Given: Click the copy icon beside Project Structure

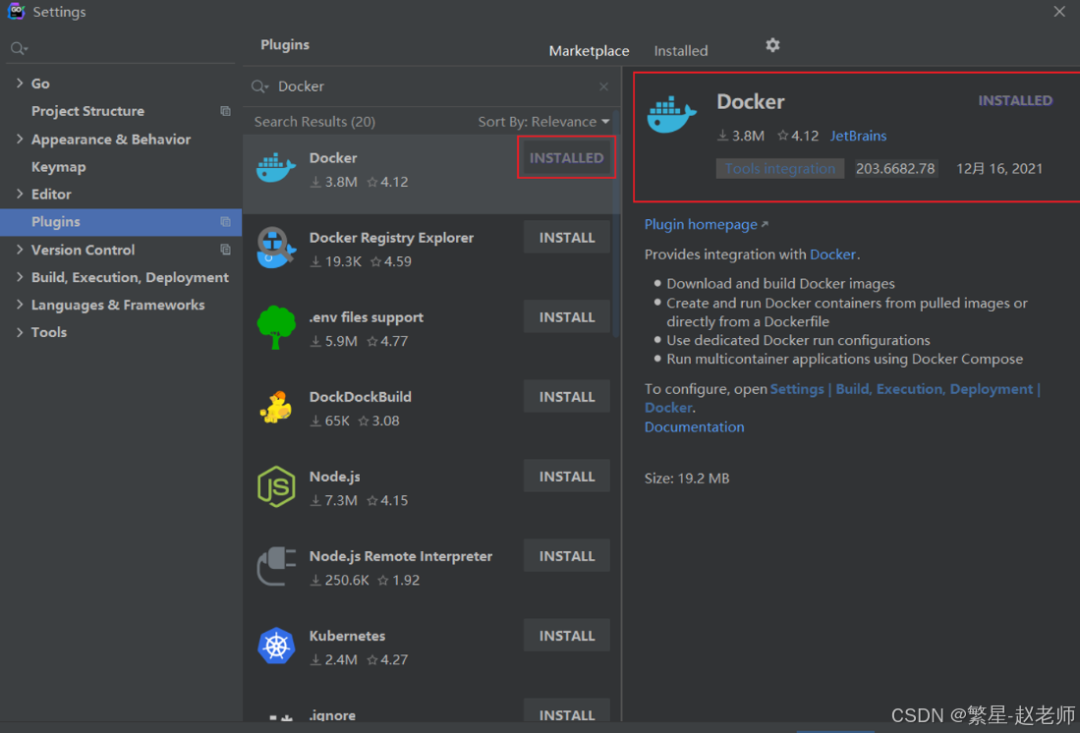Looking at the screenshot, I should click(225, 111).
